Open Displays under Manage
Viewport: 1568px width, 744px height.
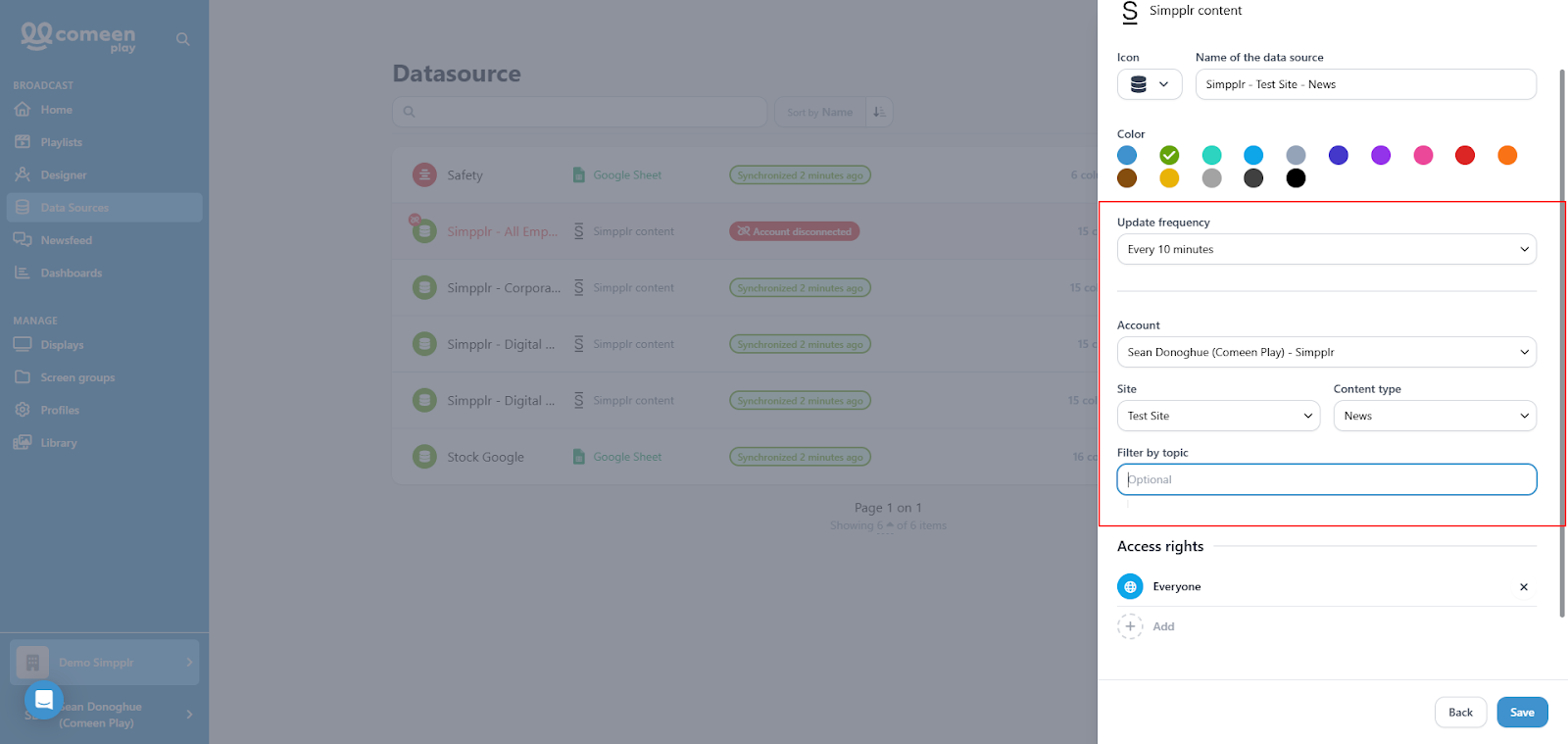pos(62,345)
